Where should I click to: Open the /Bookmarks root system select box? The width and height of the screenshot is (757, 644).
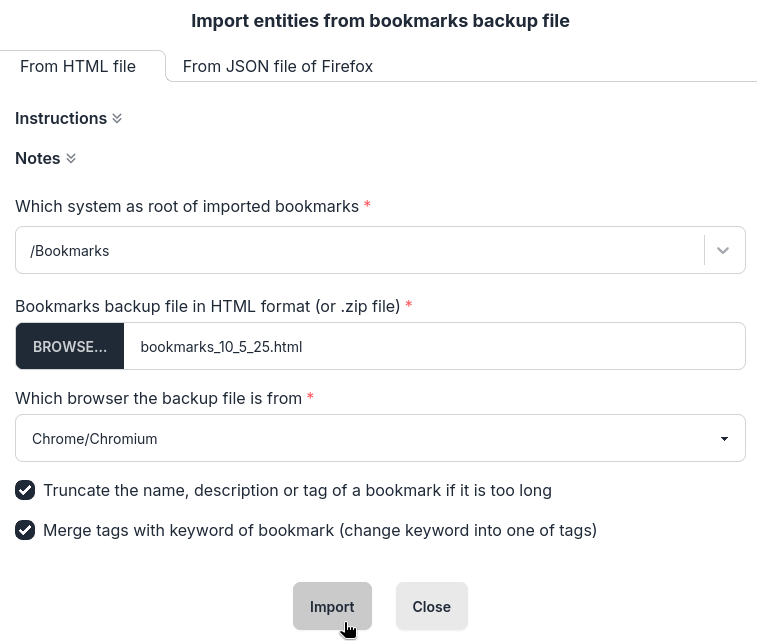(360, 250)
